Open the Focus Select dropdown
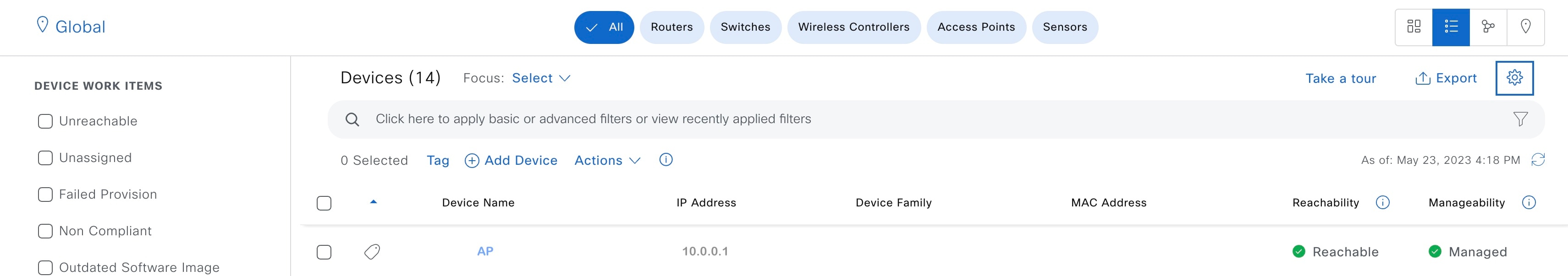The height and width of the screenshot is (276, 1568). pyautogui.click(x=540, y=78)
